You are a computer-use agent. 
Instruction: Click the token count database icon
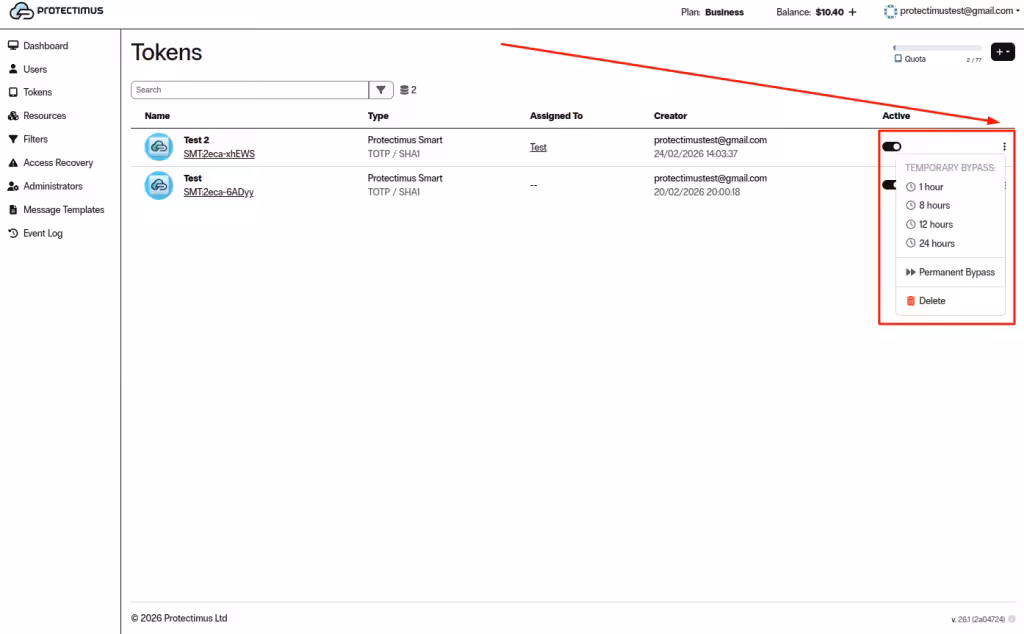404,90
